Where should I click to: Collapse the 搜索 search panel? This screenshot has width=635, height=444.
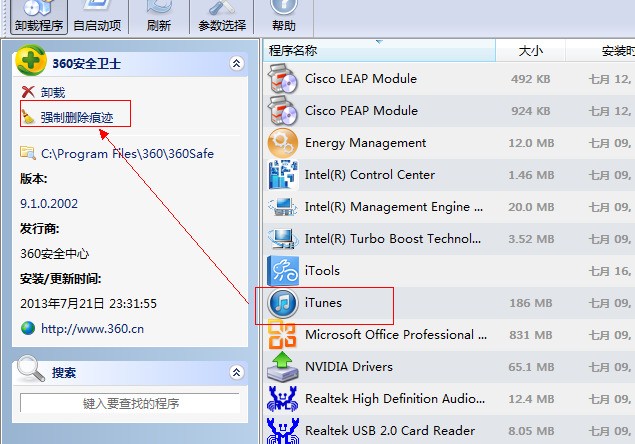[x=237, y=372]
